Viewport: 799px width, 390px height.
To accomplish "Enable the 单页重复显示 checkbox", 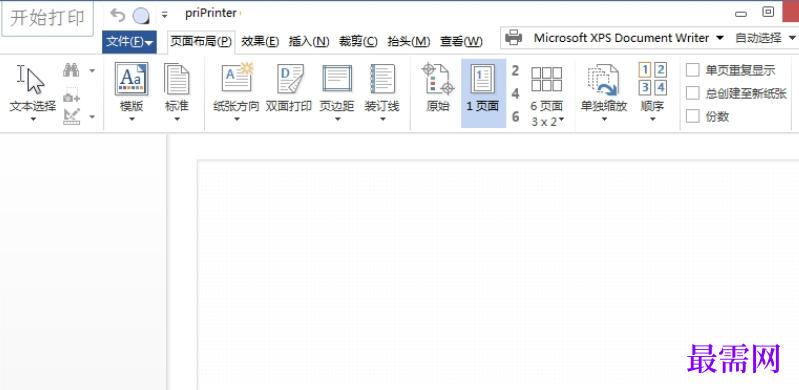I will (x=693, y=70).
